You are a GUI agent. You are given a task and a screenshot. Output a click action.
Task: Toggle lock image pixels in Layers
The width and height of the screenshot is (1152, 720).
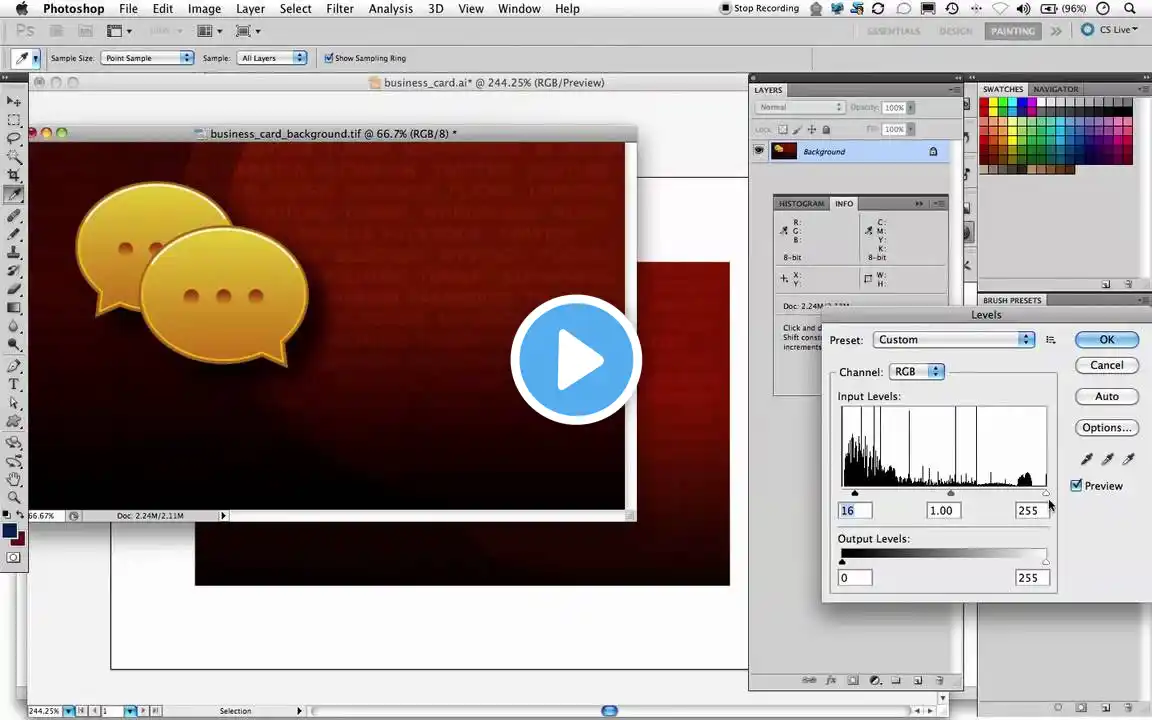coord(797,129)
